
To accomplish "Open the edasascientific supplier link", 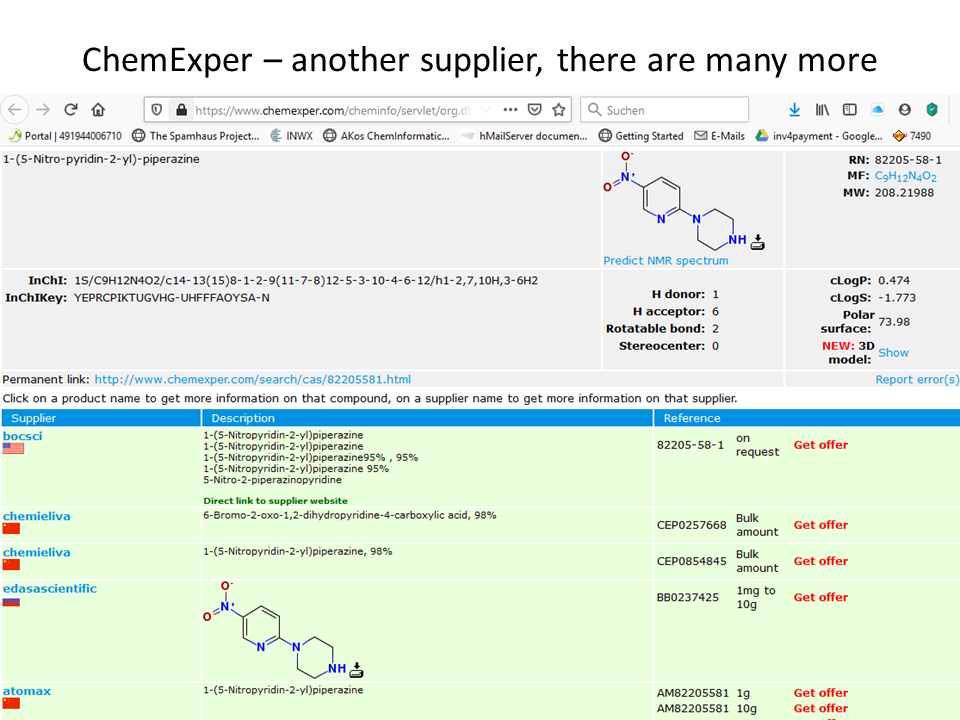I will coord(50,588).
